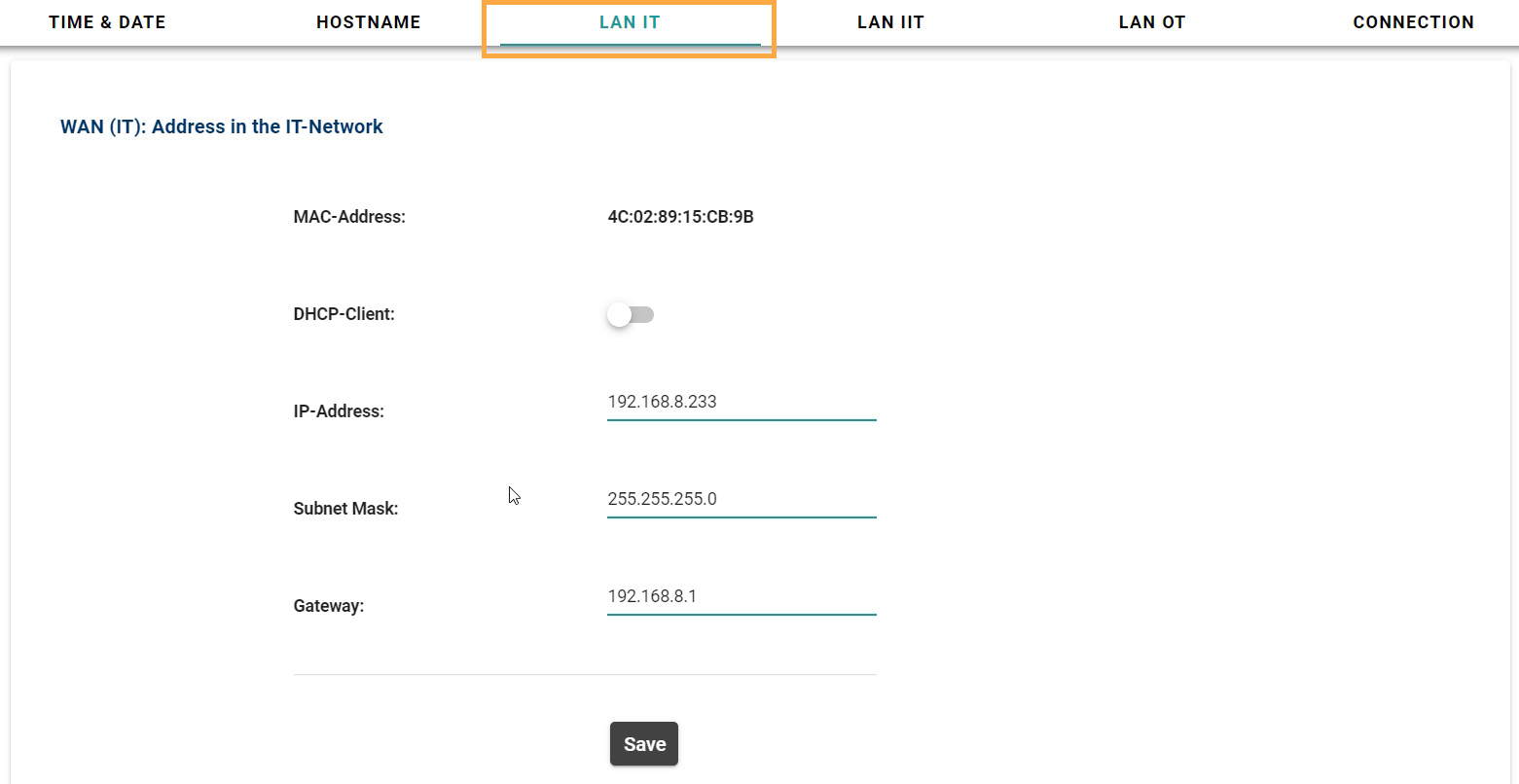This screenshot has height=784, width=1519.
Task: Click the DHCP-Client label text
Action: [344, 314]
